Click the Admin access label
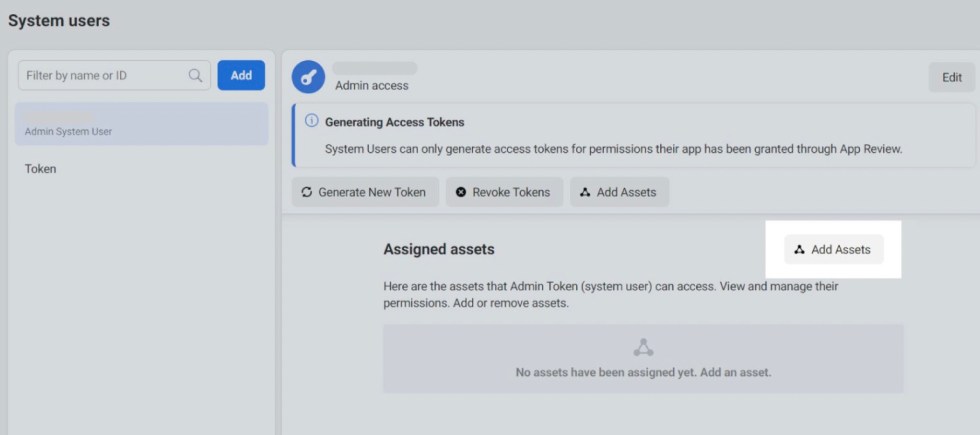980x435 pixels. tap(371, 86)
